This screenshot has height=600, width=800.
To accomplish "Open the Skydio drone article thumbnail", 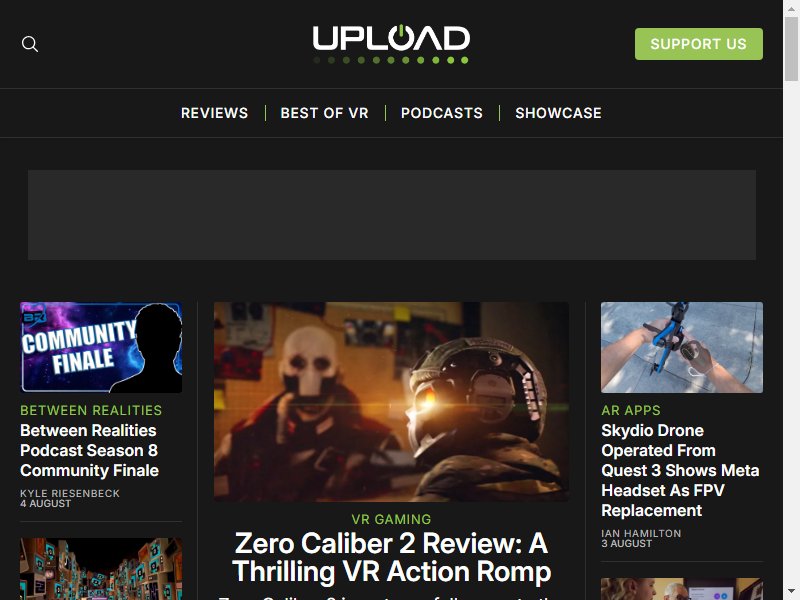I will click(x=682, y=347).
